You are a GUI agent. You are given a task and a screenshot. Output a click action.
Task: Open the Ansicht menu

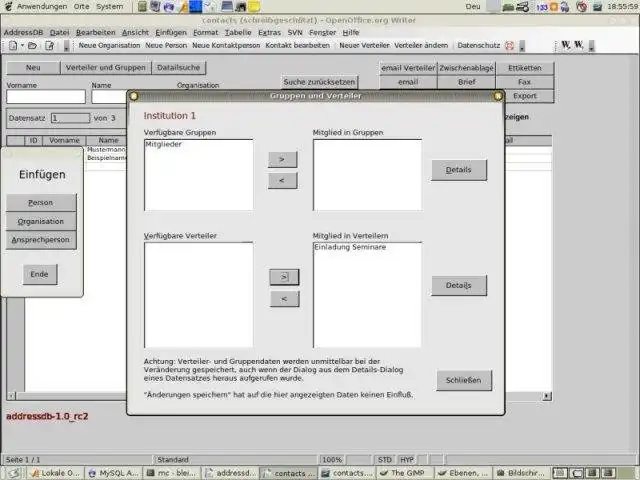[135, 32]
